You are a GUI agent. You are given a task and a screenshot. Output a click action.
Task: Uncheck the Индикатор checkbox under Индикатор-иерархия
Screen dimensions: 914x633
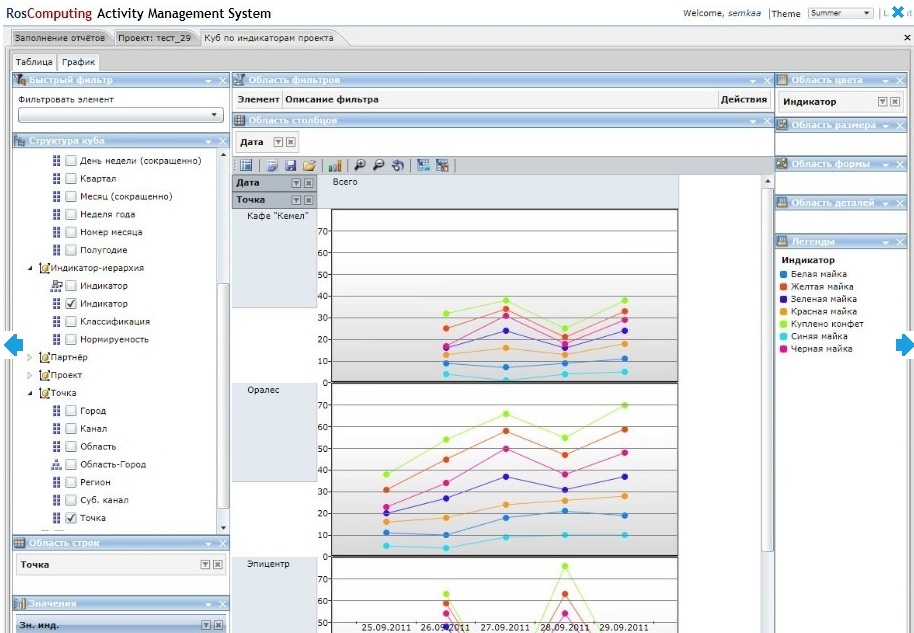(71, 304)
